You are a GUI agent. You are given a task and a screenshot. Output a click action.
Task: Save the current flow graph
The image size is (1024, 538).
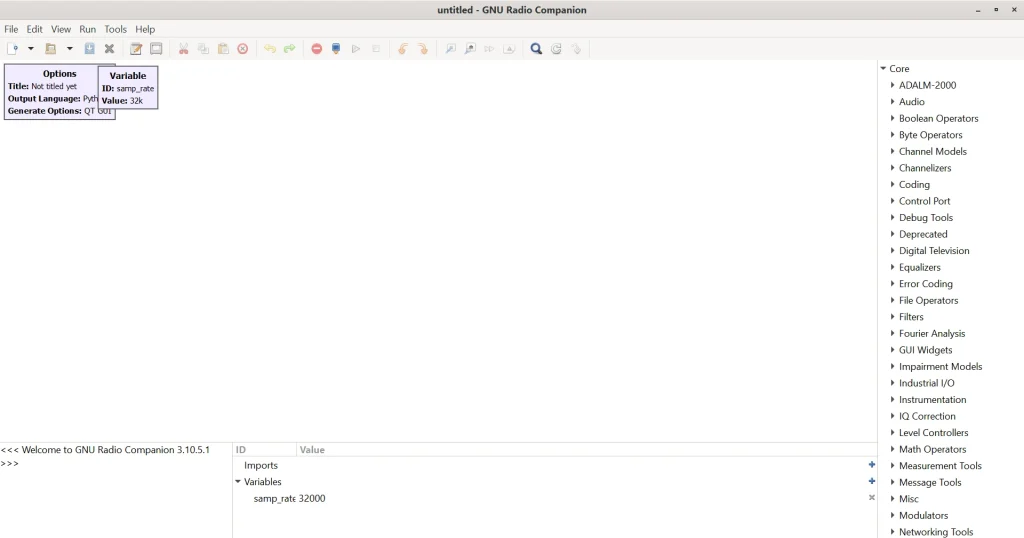89,49
